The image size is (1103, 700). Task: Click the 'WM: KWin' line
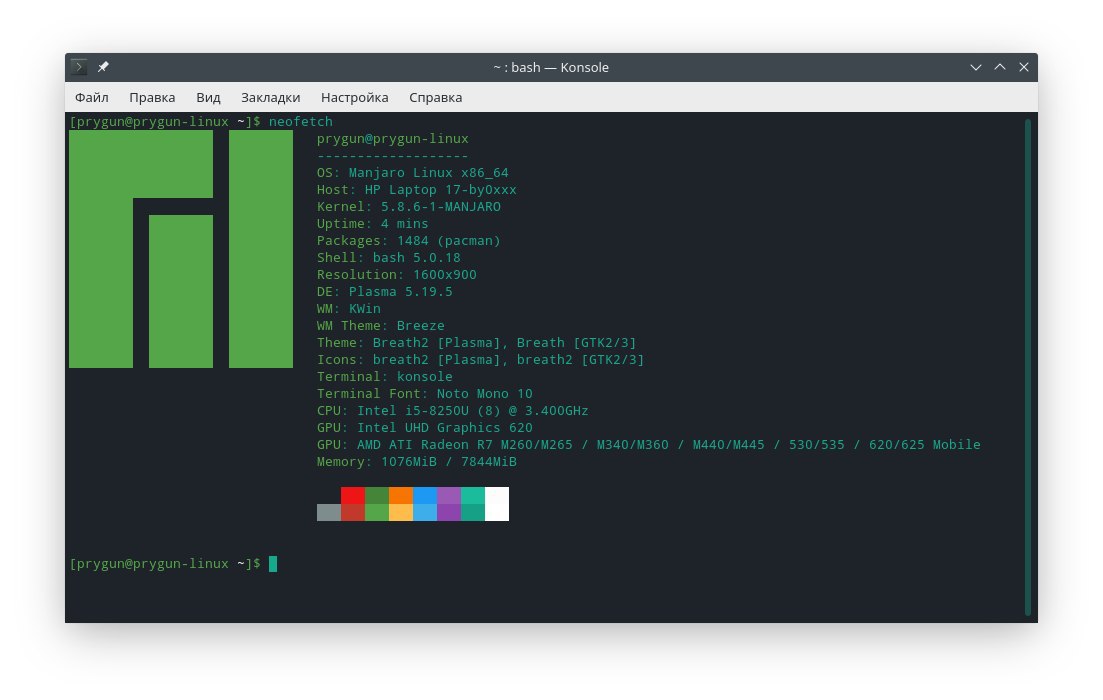348,308
